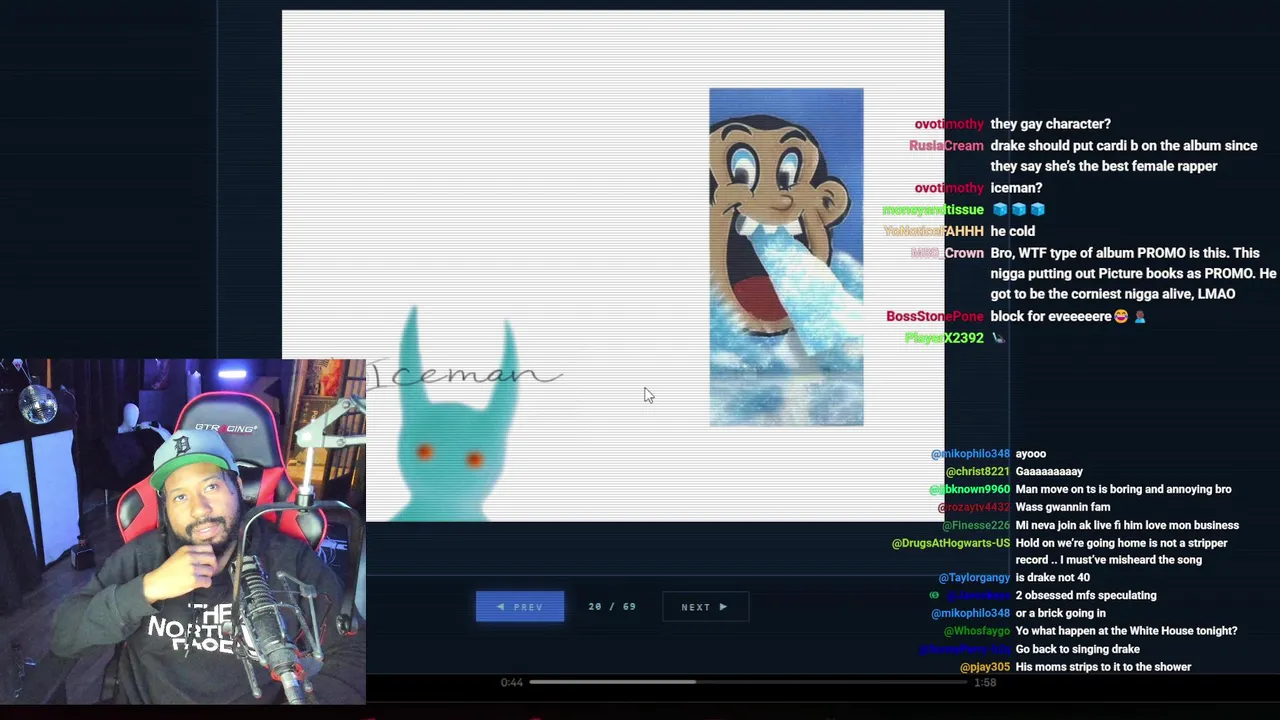
Task: Click the three ice cube emojis from moneyandtissue
Action: (1019, 209)
